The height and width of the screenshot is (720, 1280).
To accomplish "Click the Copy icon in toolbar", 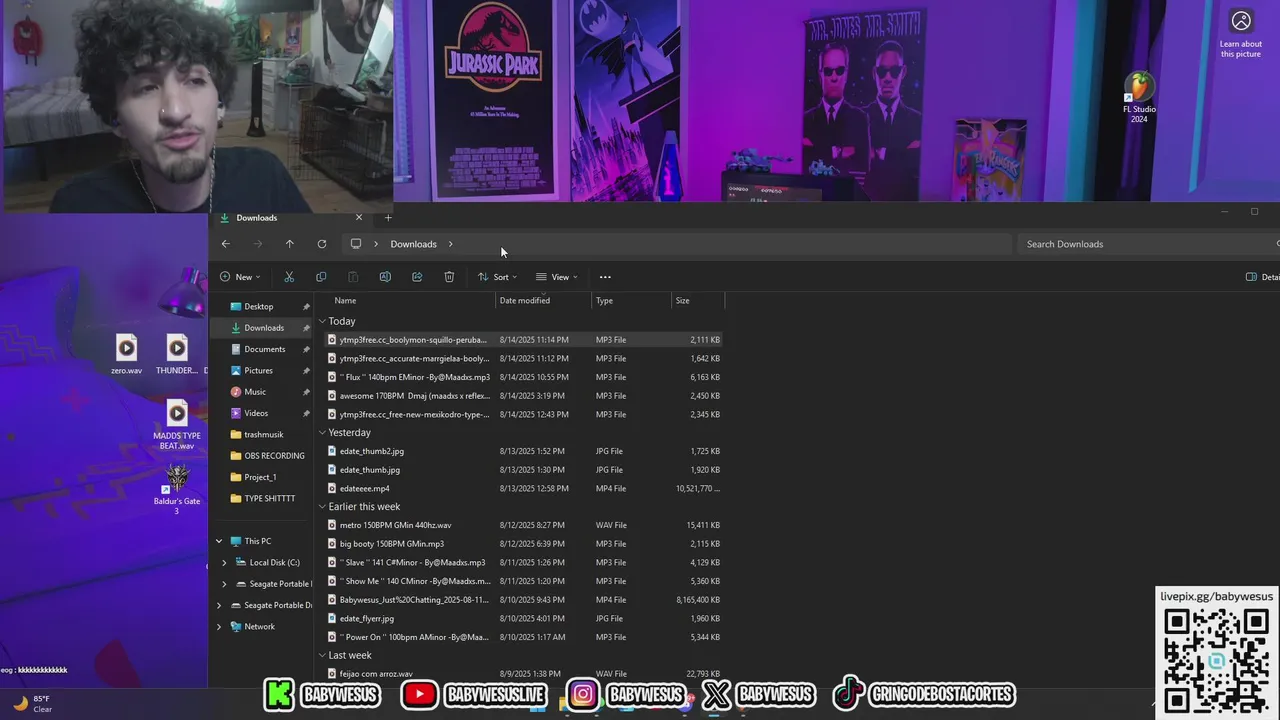I will pos(321,277).
